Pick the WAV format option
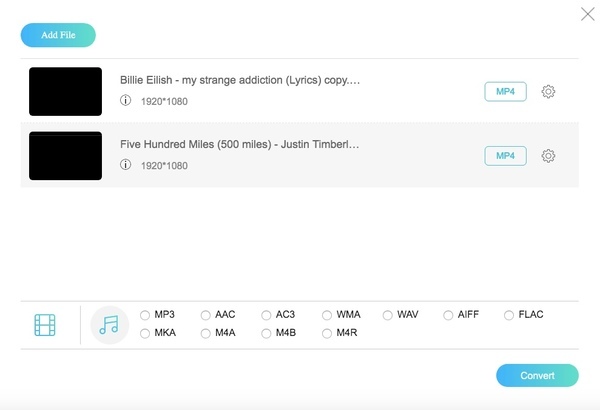The image size is (600, 410). [x=388, y=315]
